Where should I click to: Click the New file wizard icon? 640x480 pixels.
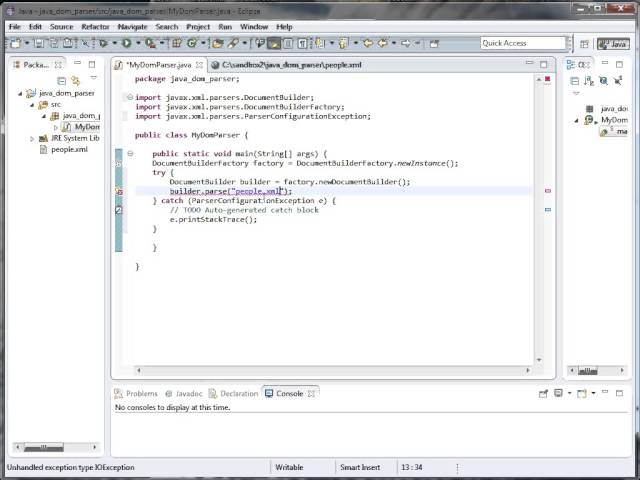tap(15, 43)
